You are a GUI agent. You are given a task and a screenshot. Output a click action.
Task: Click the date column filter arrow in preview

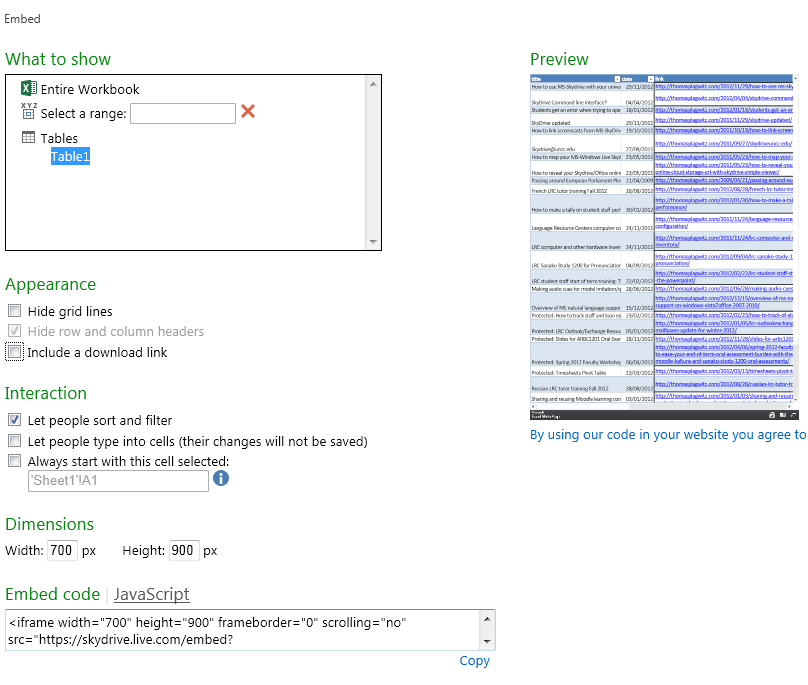(649, 78)
